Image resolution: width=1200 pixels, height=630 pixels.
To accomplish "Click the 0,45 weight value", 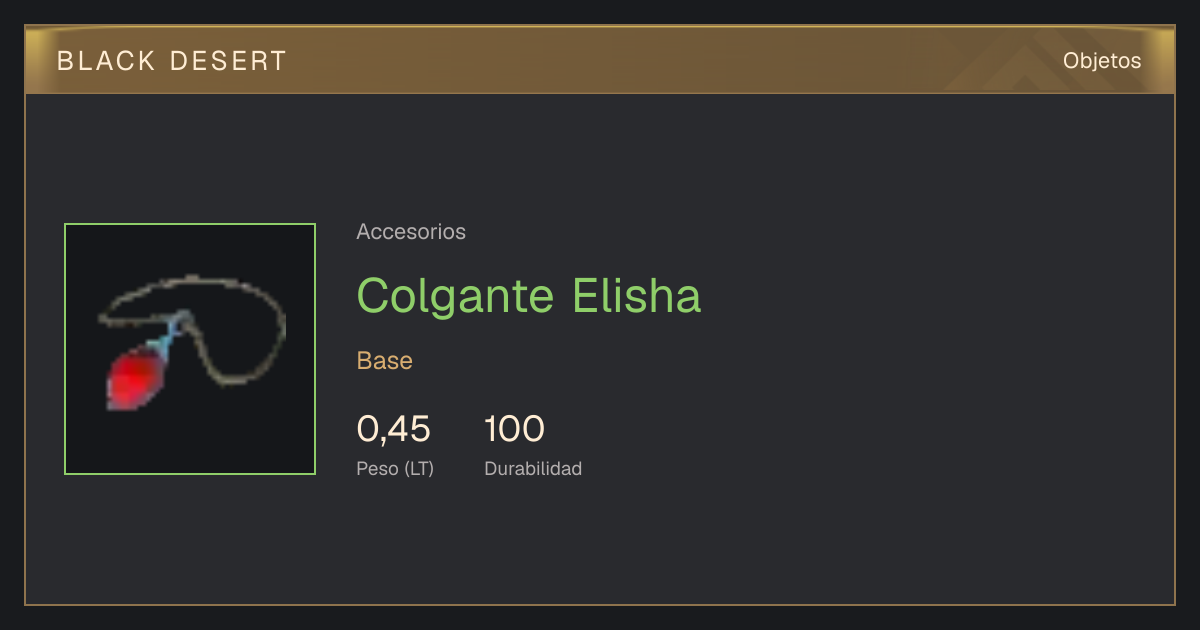I will tap(394, 429).
